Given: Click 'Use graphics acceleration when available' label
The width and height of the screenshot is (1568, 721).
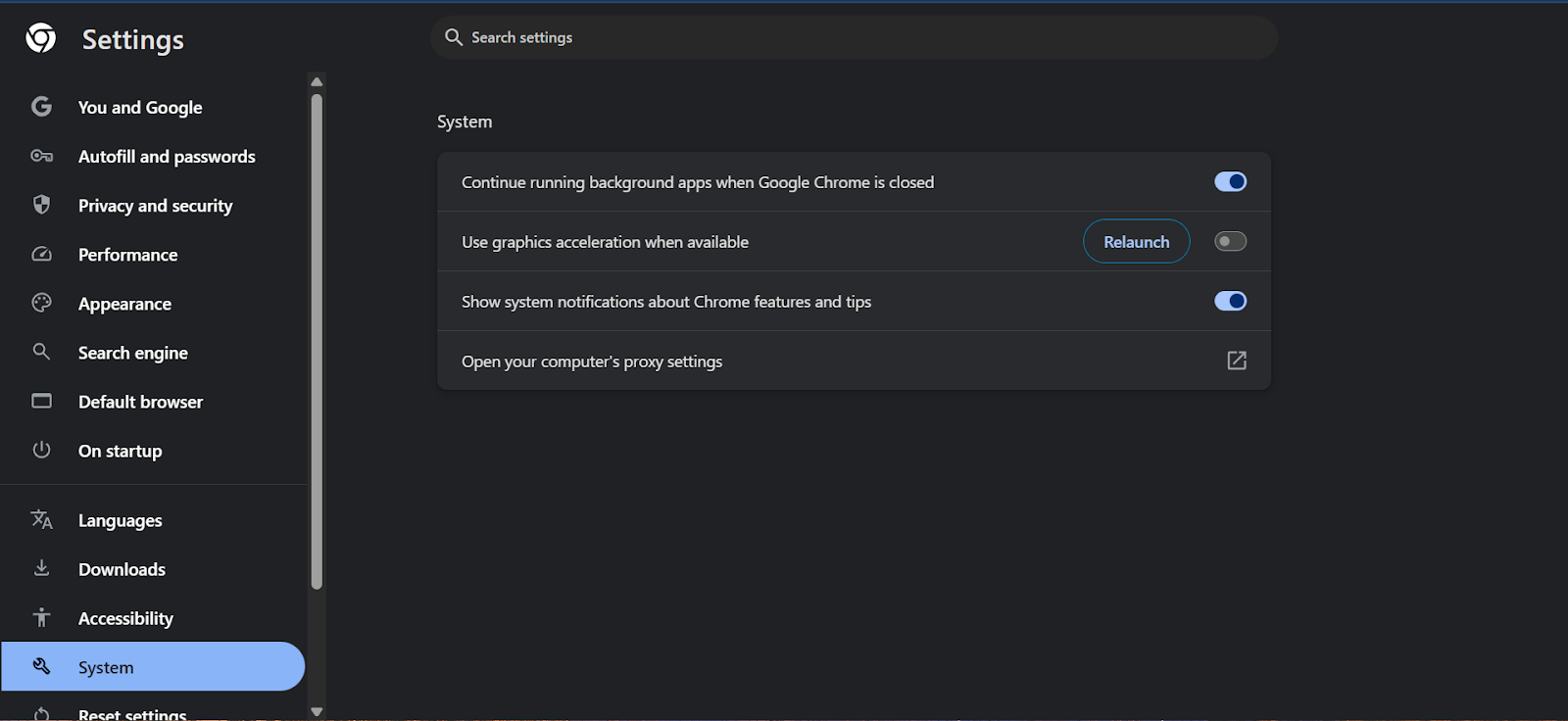Looking at the screenshot, I should 605,242.
